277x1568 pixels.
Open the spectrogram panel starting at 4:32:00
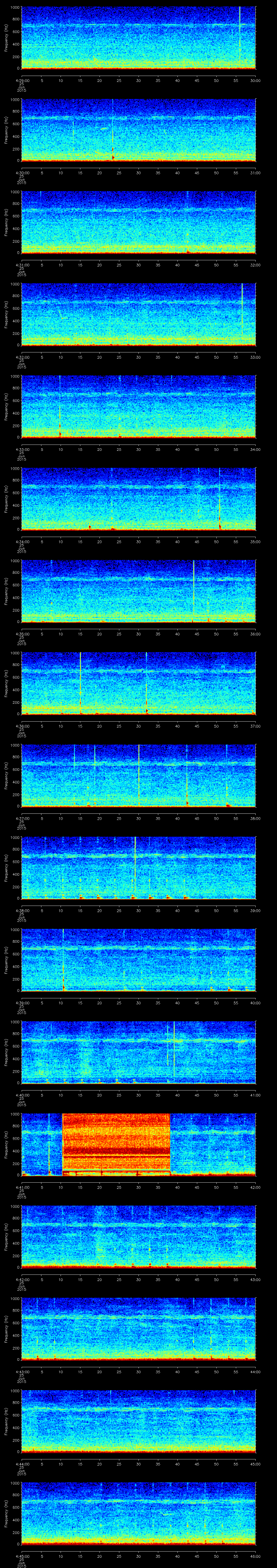coord(138,314)
